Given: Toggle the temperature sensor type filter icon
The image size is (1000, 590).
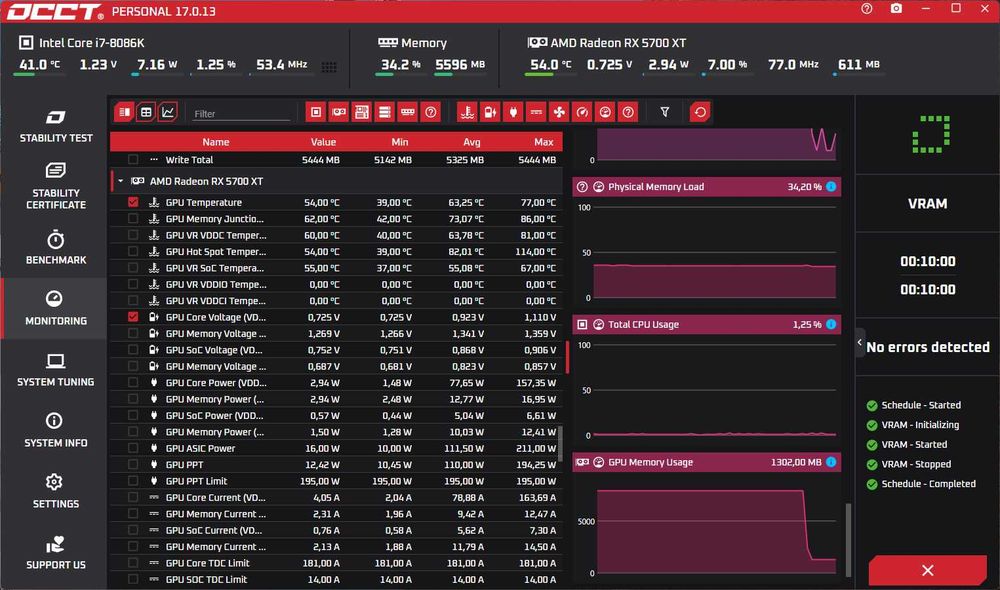Looking at the screenshot, I should coord(467,112).
